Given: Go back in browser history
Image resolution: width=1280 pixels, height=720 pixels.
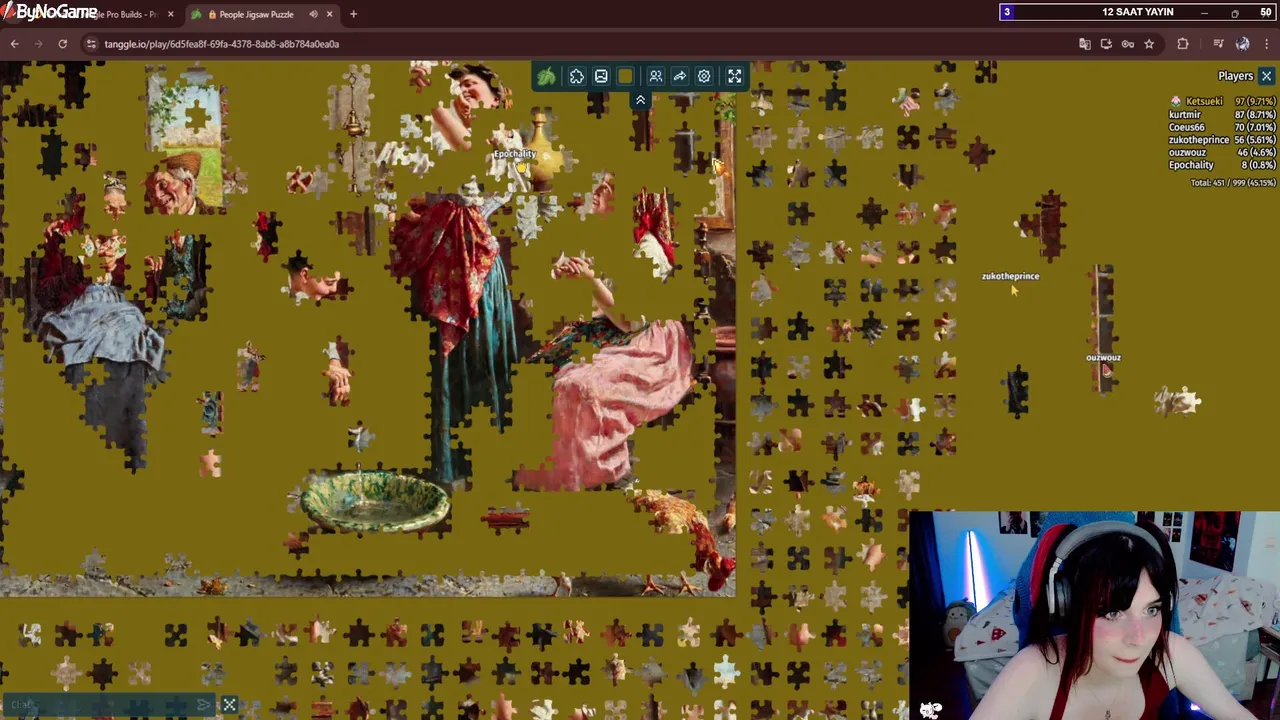Looking at the screenshot, I should [x=14, y=44].
